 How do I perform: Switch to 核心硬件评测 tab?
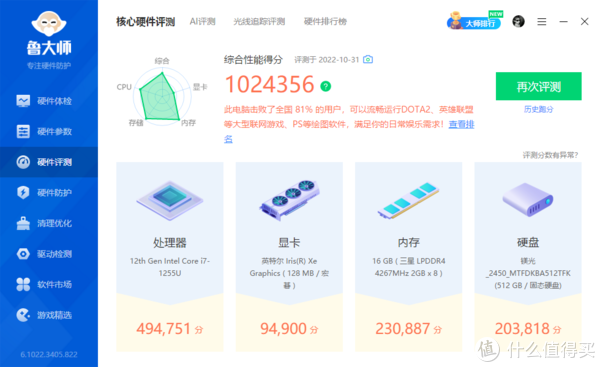[145, 22]
